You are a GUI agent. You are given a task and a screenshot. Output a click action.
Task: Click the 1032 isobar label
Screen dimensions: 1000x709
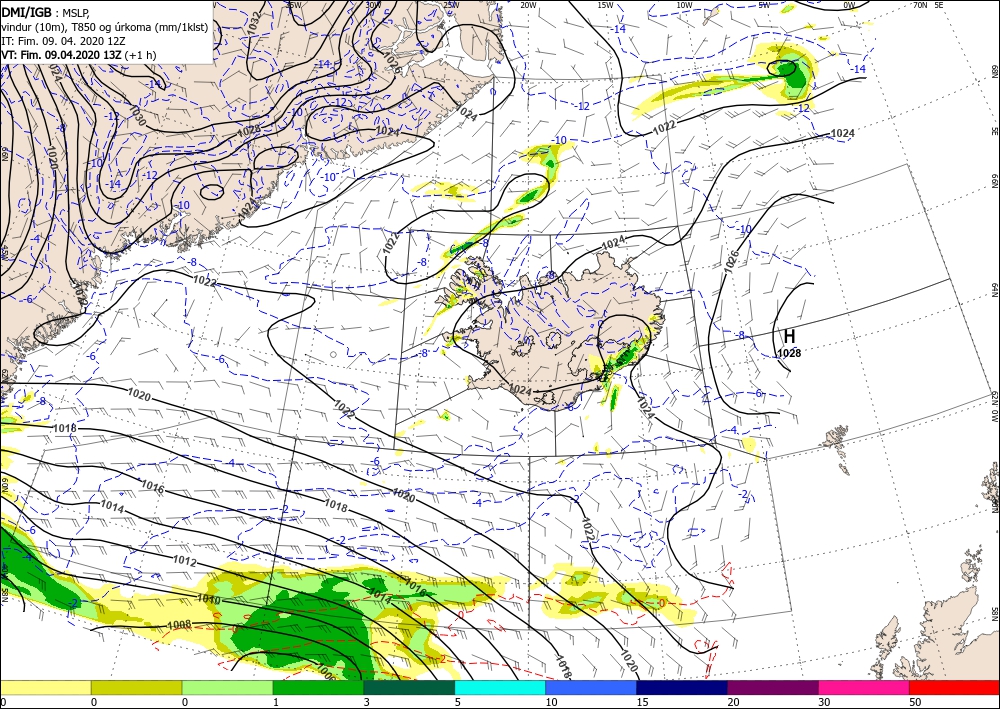coord(253,22)
